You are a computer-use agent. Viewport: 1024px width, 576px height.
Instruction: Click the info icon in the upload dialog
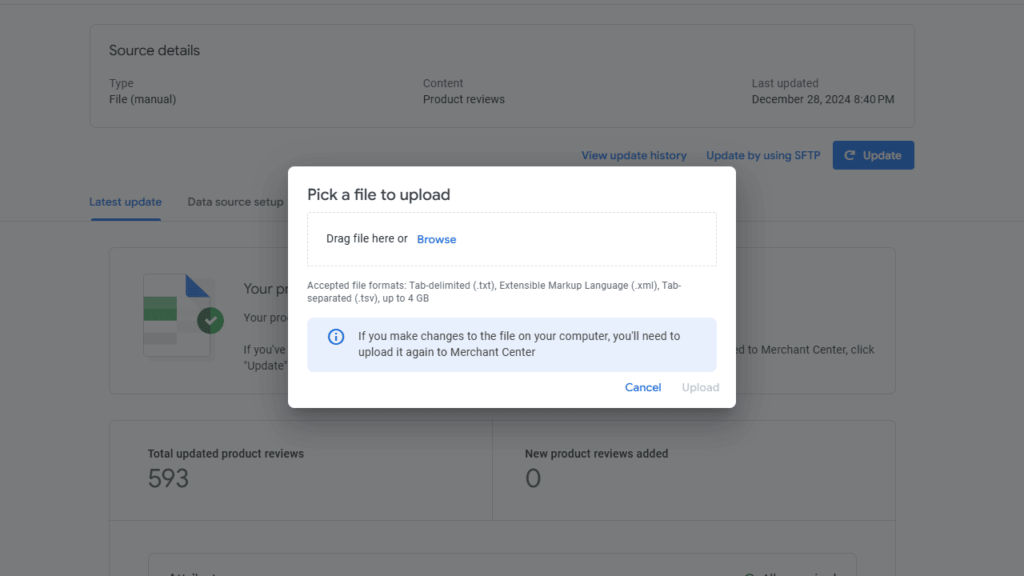(336, 337)
